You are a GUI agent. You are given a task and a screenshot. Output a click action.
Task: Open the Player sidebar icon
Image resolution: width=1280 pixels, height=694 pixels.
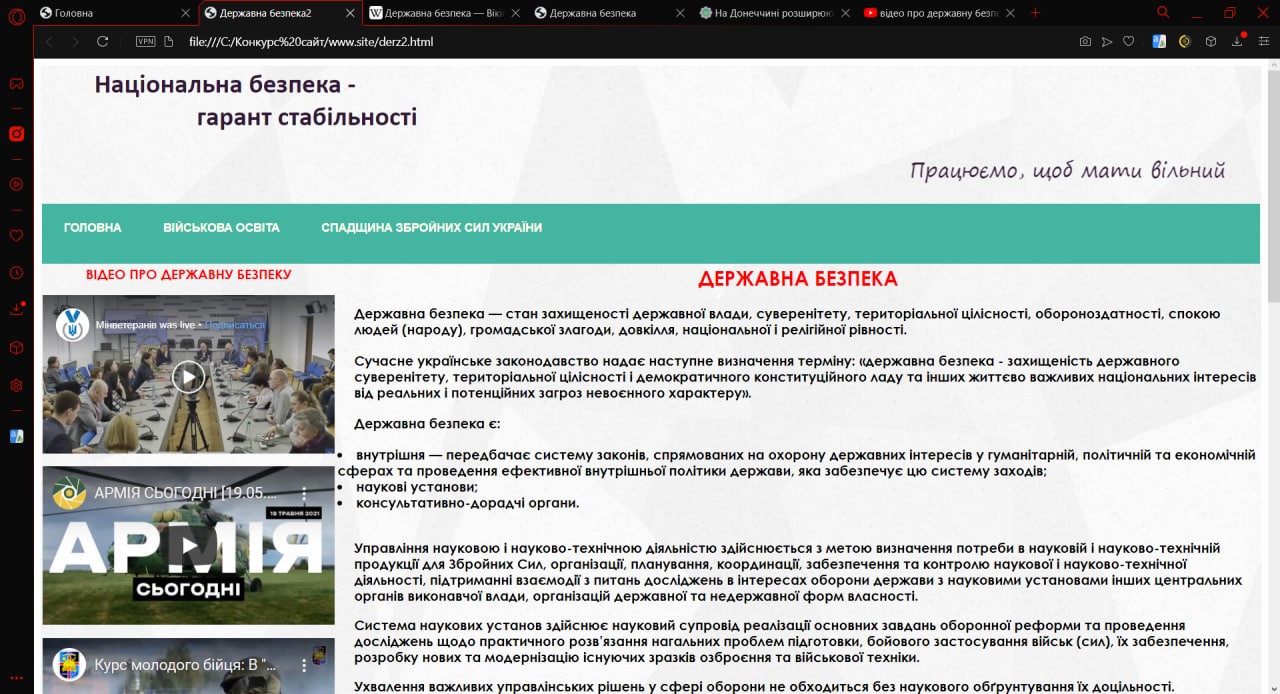point(16,184)
